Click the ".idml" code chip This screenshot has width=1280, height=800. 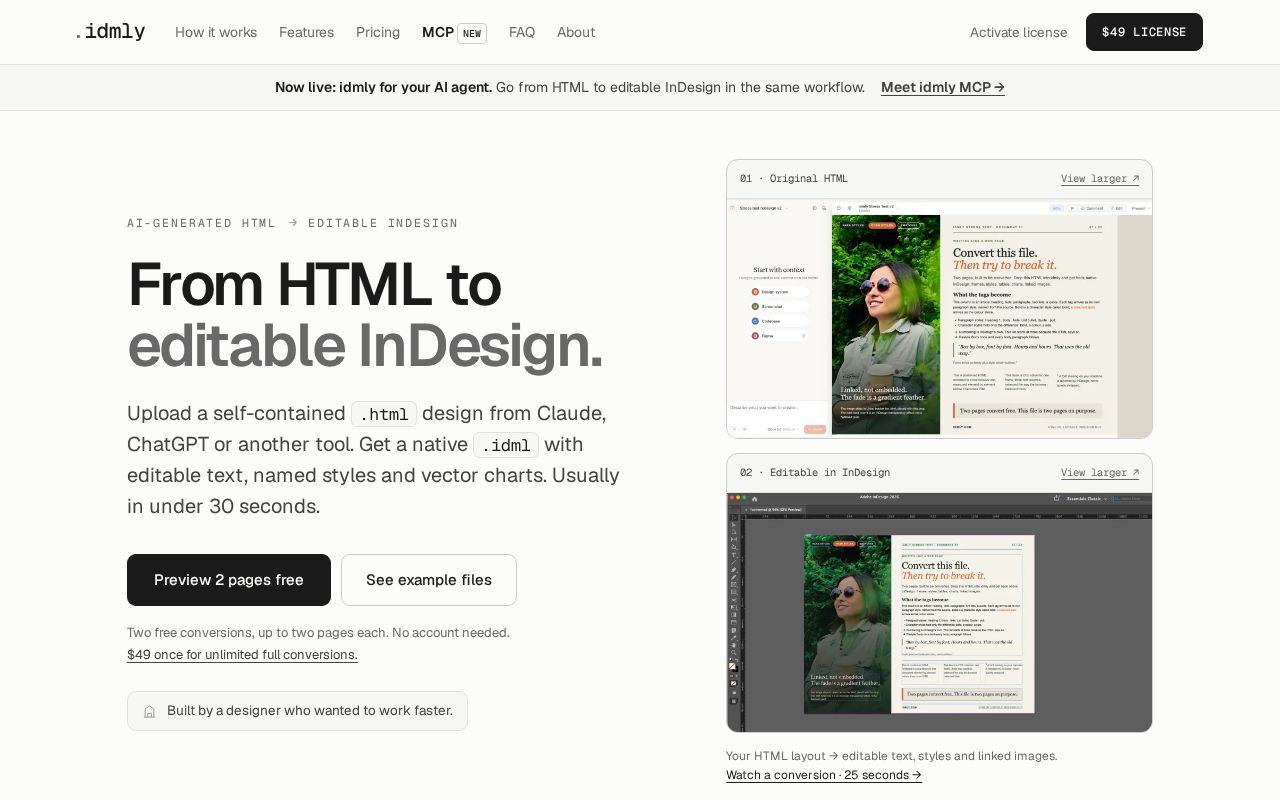point(506,445)
